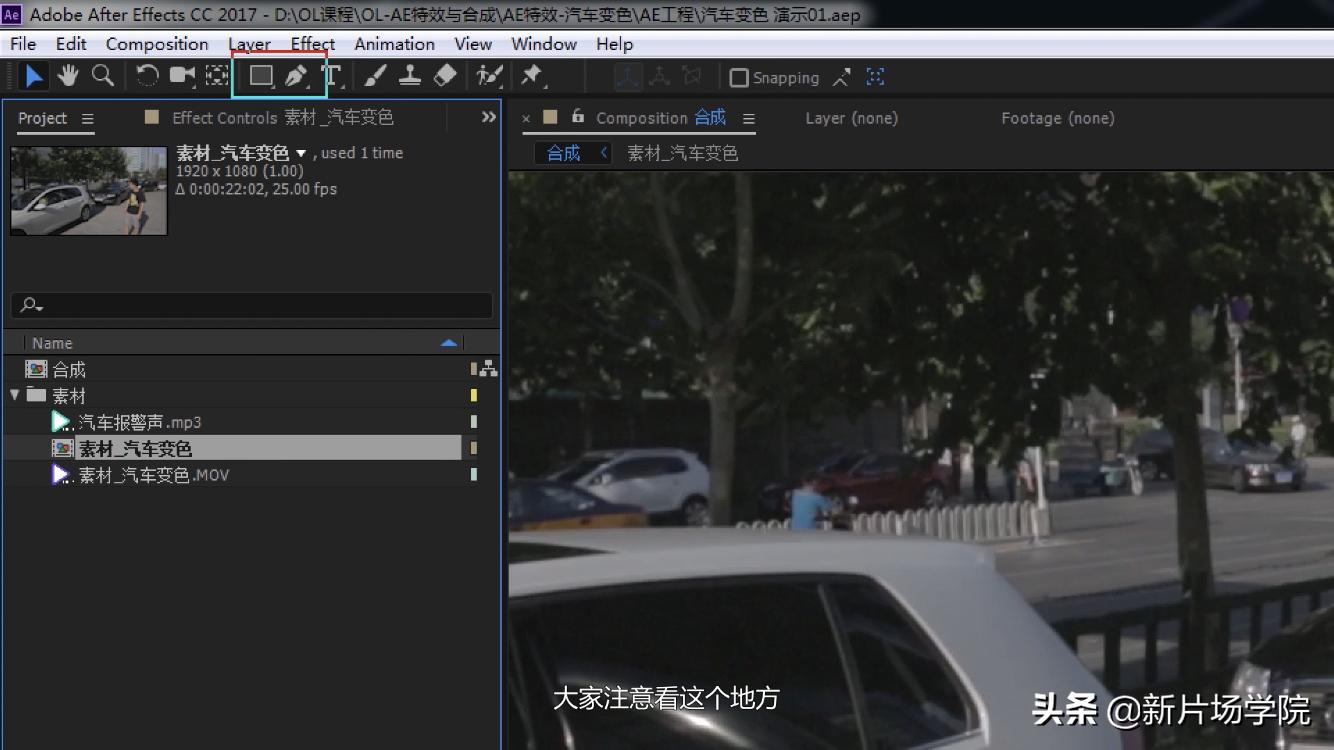Viewport: 1334px width, 750px height.
Task: Sort items by clicking the Name column header
Action: click(52, 342)
